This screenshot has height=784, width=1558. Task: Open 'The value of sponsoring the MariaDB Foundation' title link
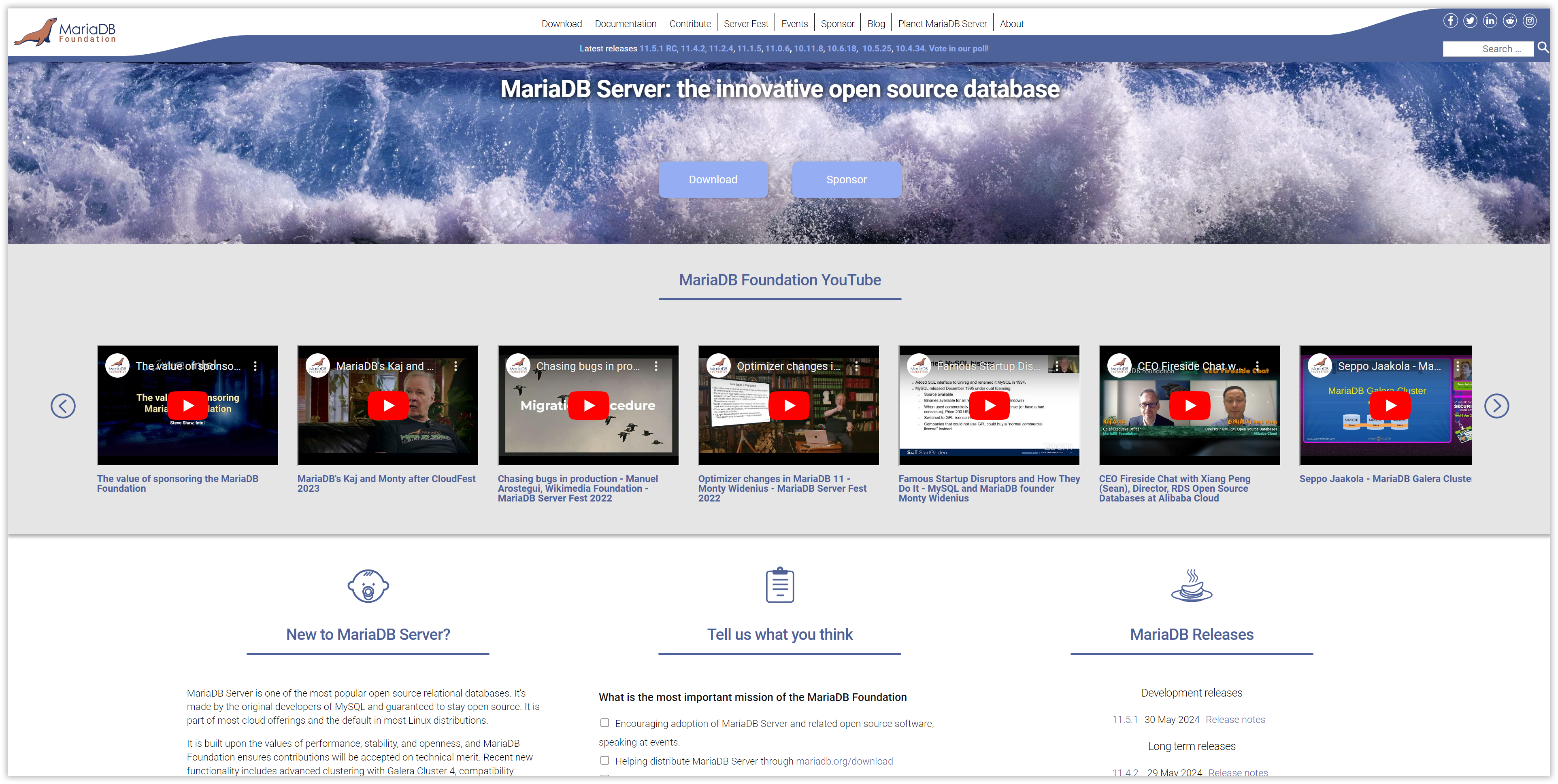(x=178, y=484)
